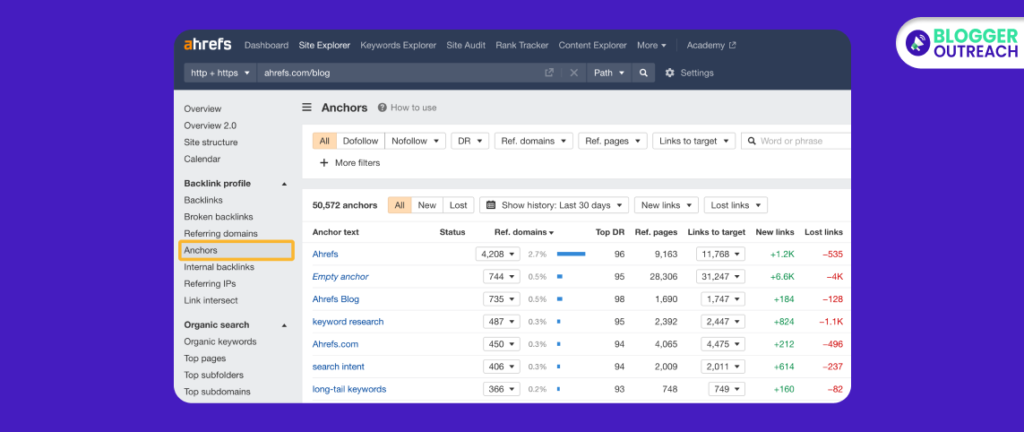Click the How to use help icon
The height and width of the screenshot is (432, 1024).
pyautogui.click(x=382, y=108)
